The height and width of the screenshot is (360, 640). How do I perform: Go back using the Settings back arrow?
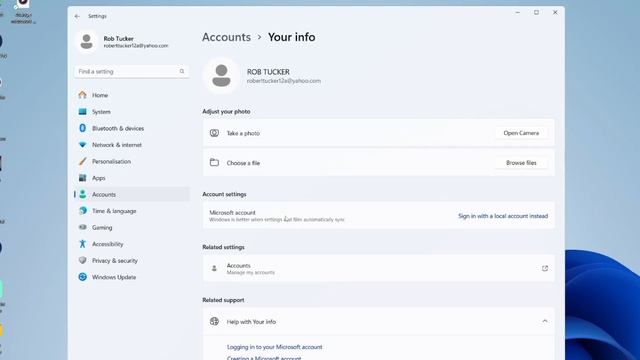click(77, 16)
